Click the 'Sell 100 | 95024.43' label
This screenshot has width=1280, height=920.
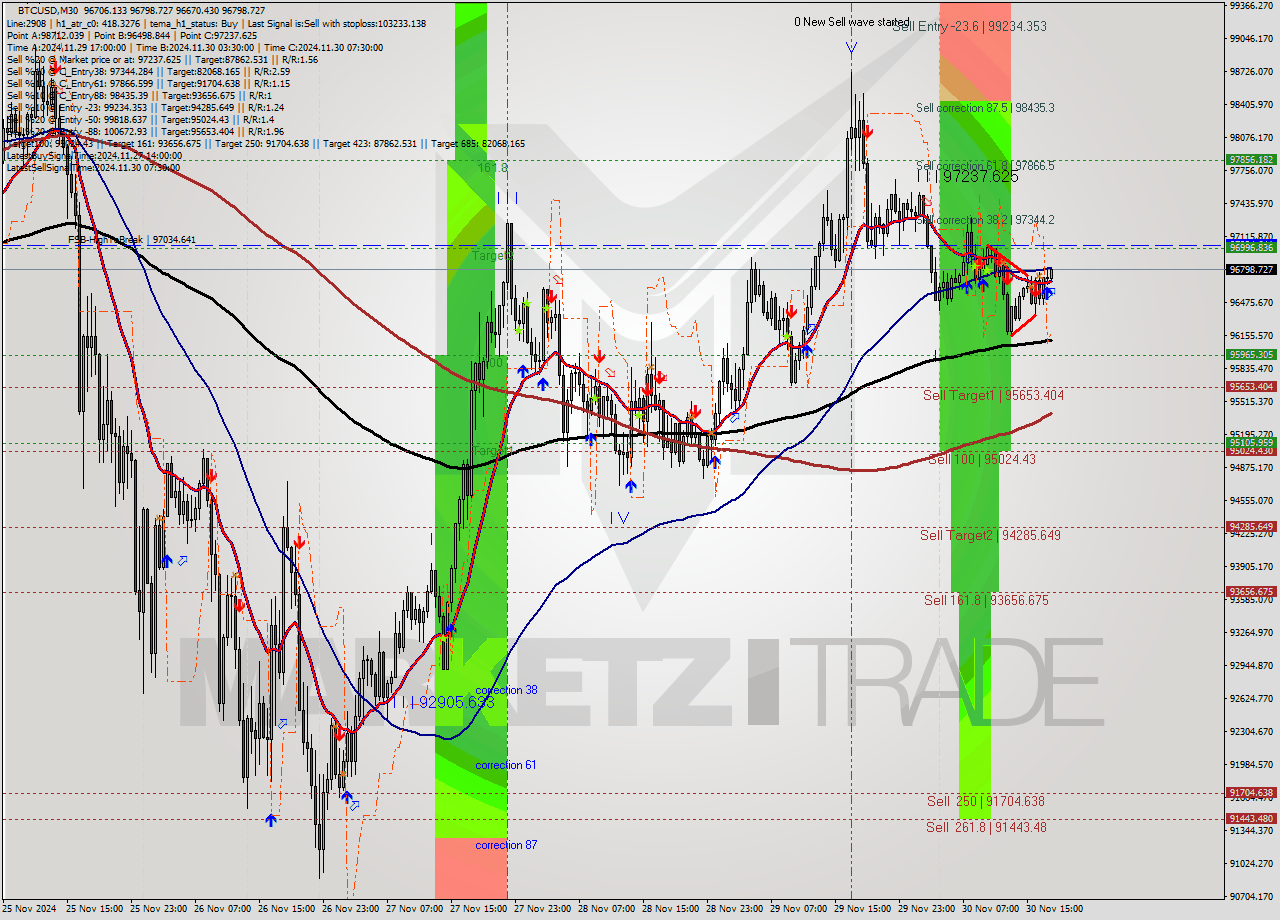coord(982,459)
